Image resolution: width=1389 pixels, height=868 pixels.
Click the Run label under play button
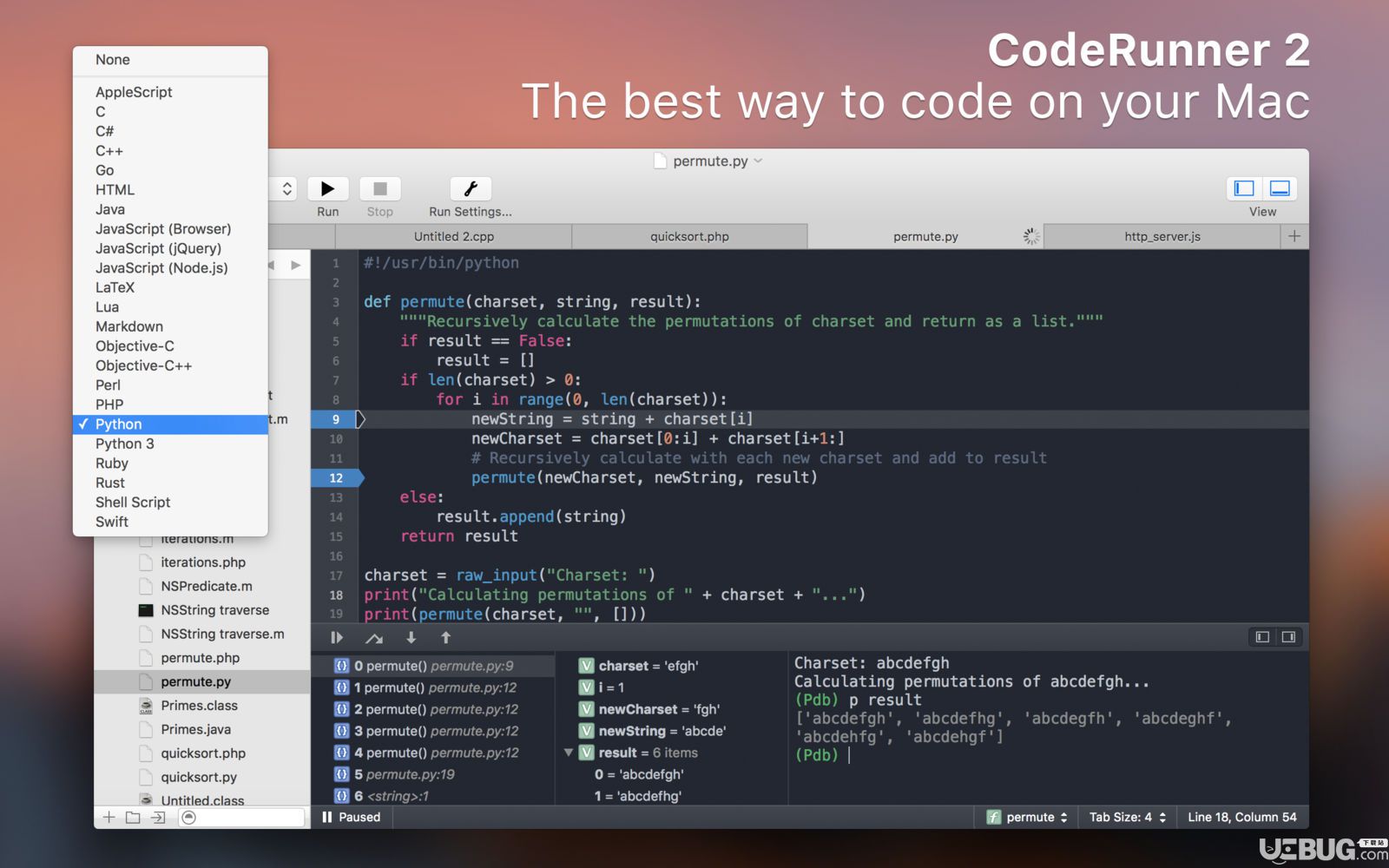point(327,212)
